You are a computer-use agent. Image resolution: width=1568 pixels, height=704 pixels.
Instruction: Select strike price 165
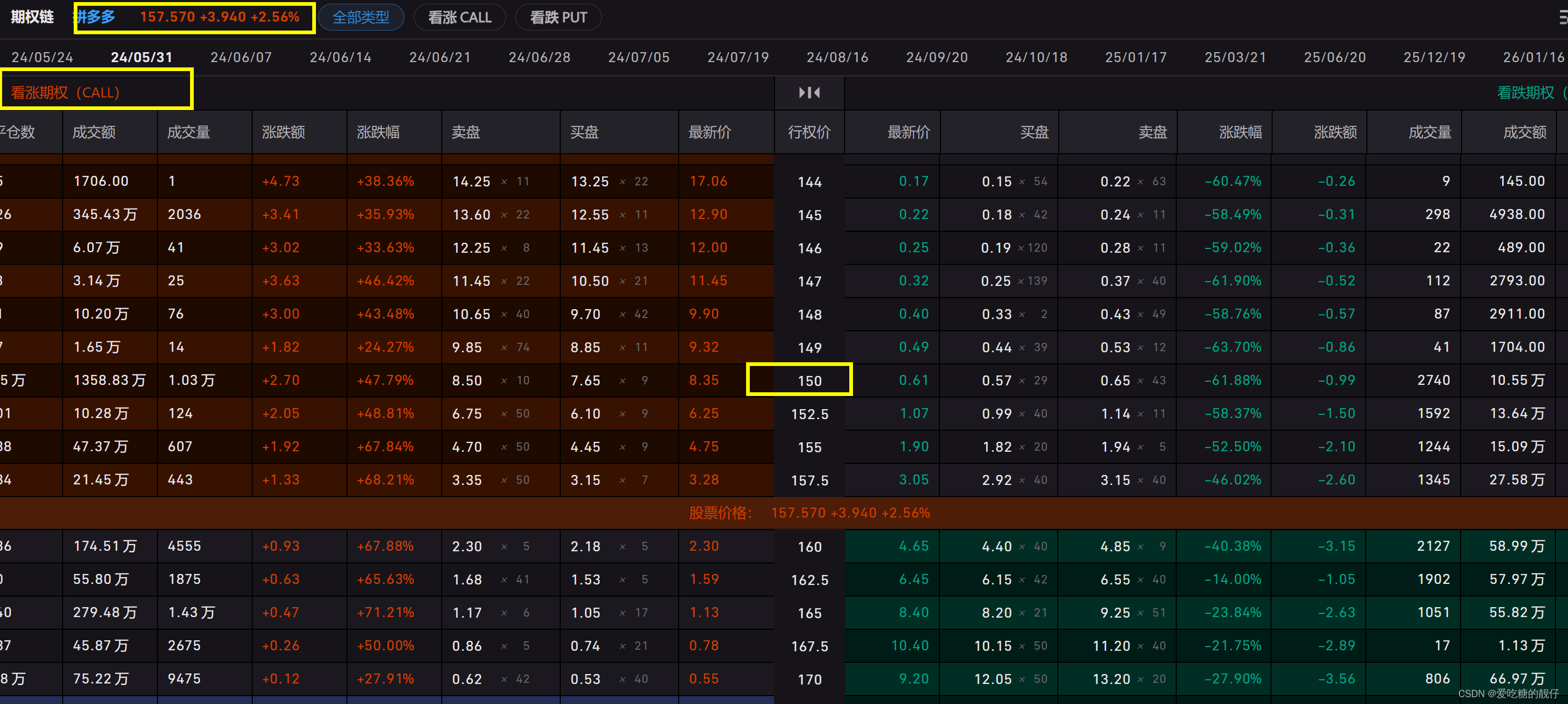[810, 613]
